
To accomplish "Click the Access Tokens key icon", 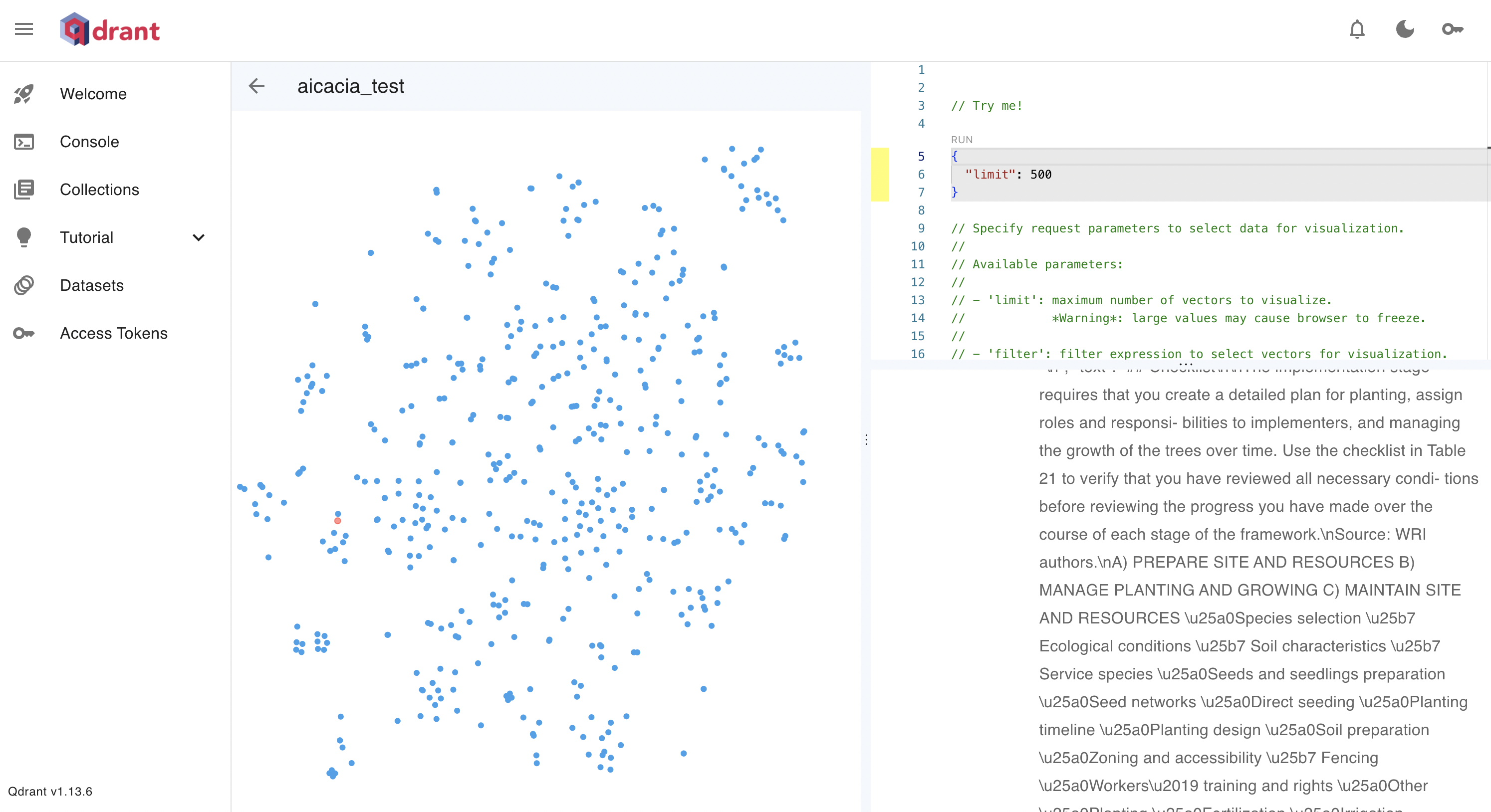I will 24,333.
